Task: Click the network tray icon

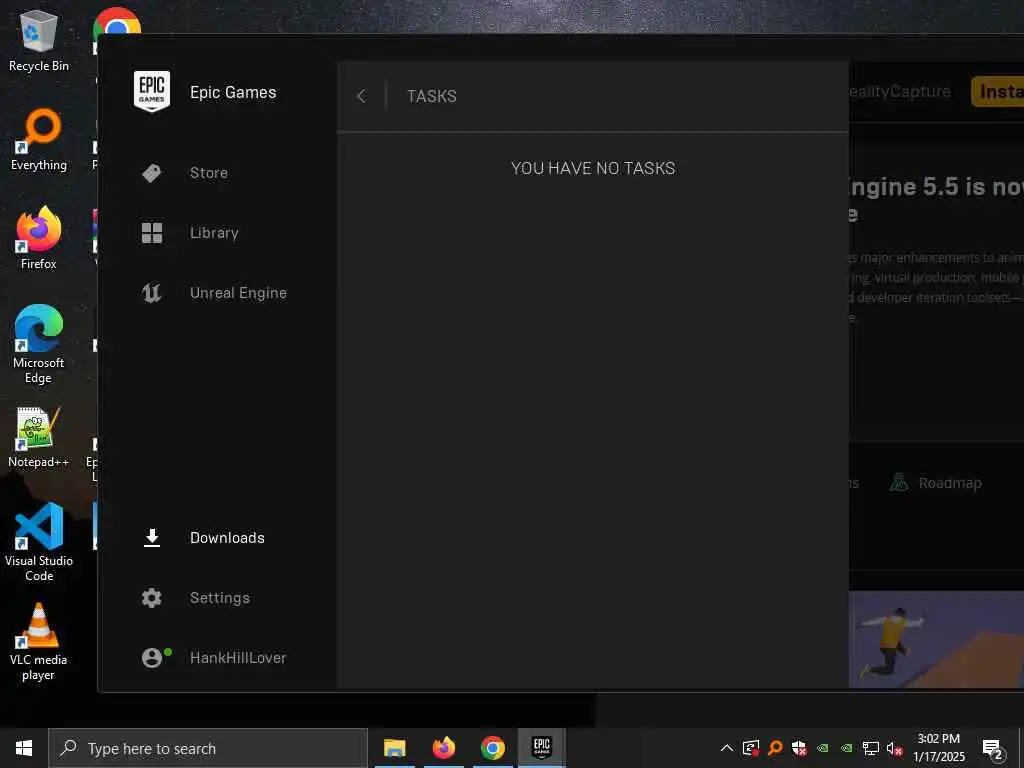Action: click(871, 748)
